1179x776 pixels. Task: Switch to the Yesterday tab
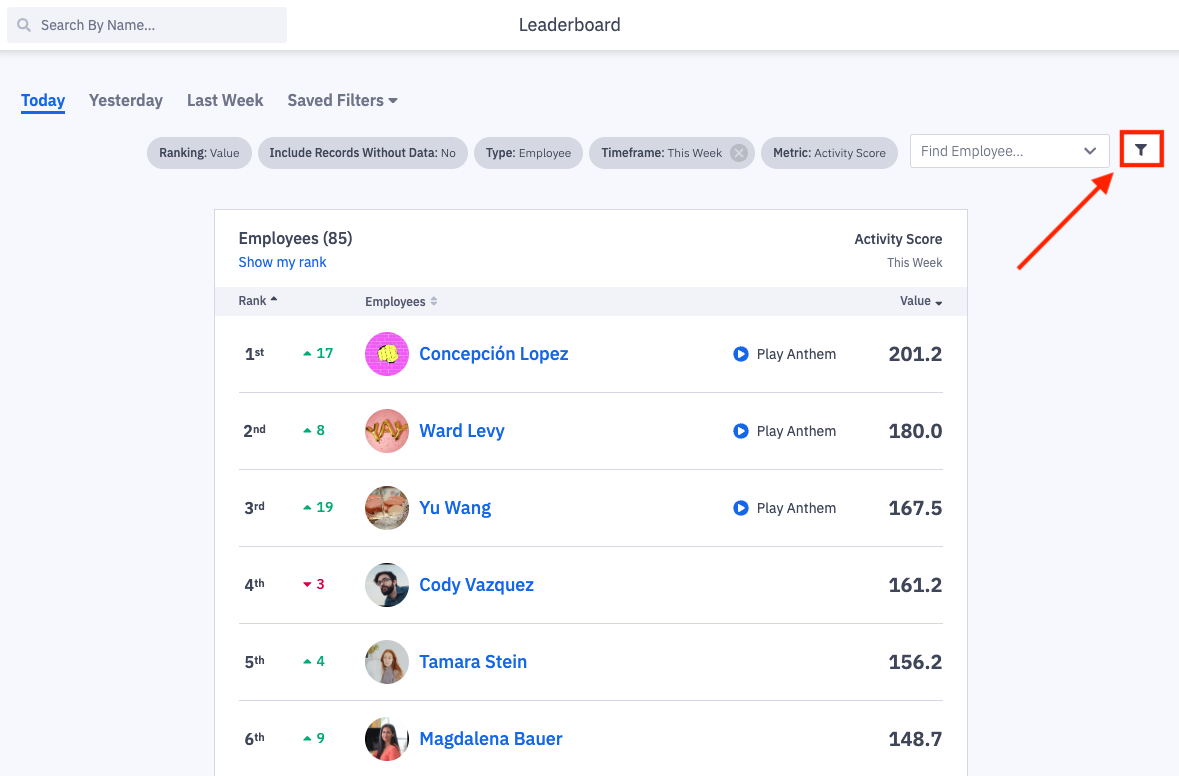(126, 100)
